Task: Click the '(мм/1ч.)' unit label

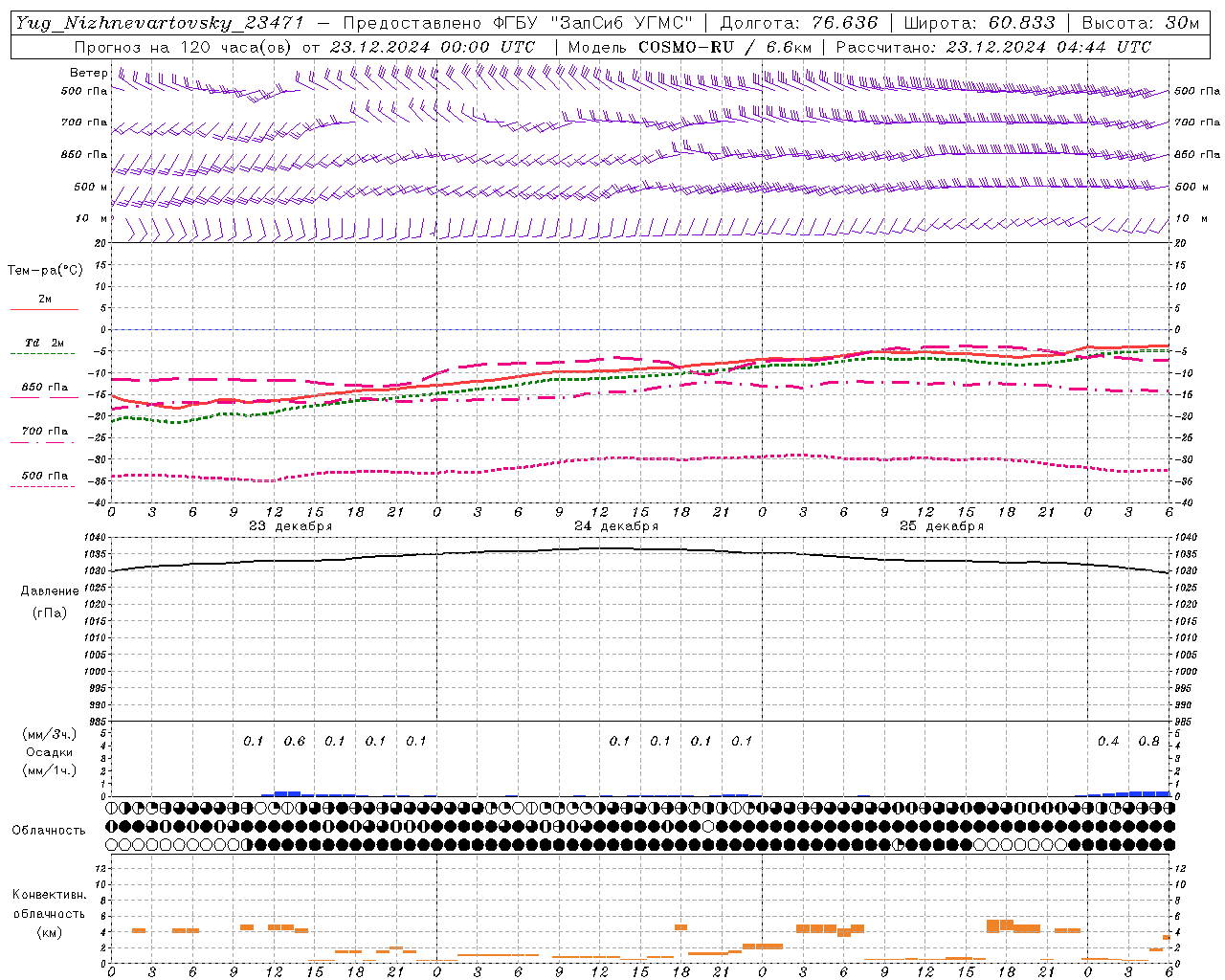Action: point(50,770)
